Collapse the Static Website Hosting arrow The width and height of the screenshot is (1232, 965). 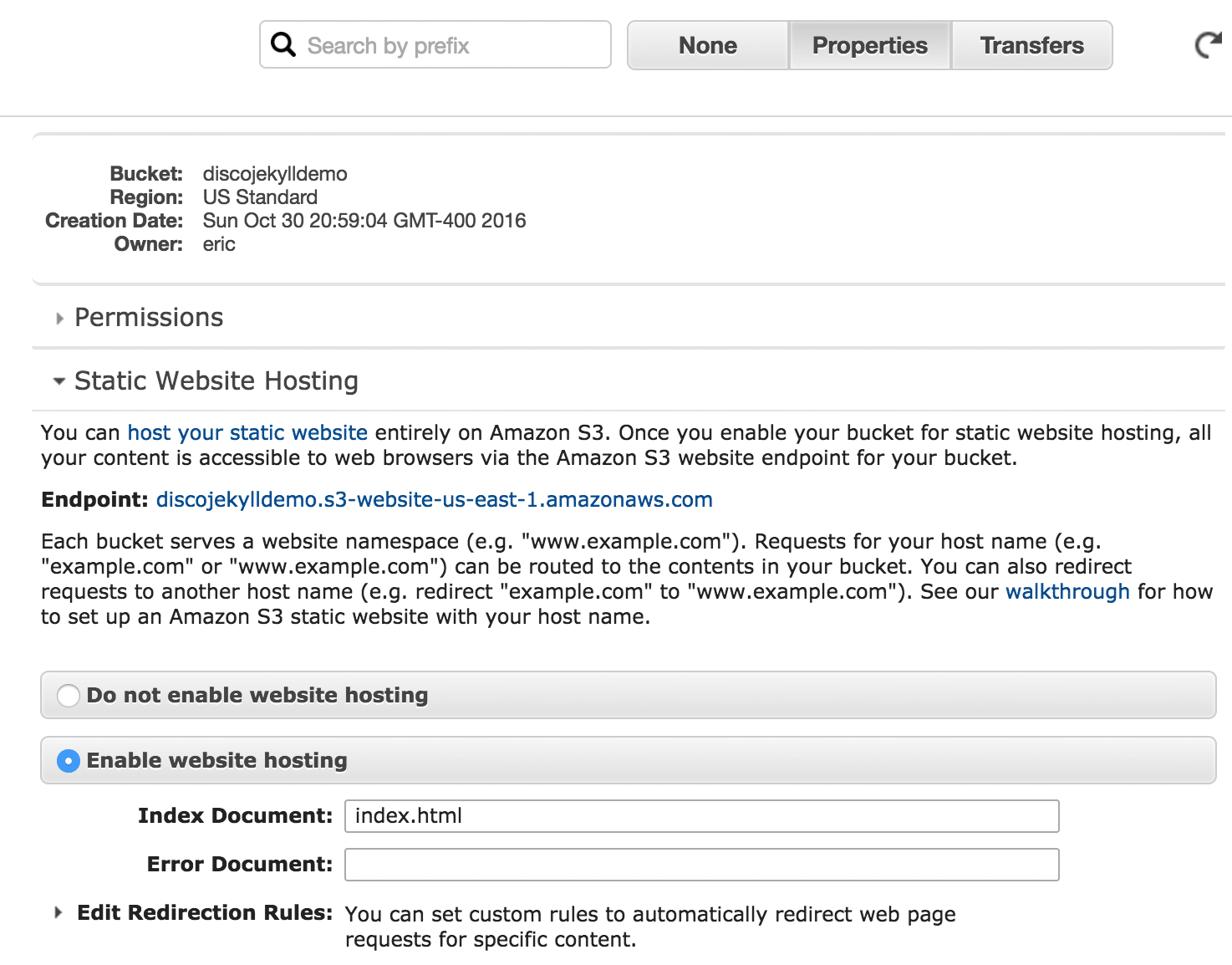(x=59, y=381)
